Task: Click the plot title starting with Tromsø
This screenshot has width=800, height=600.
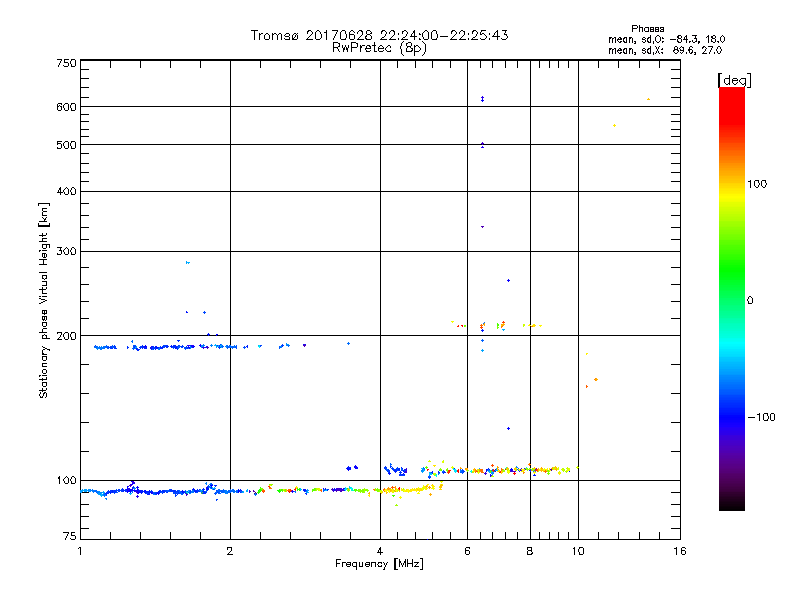Action: tap(379, 35)
